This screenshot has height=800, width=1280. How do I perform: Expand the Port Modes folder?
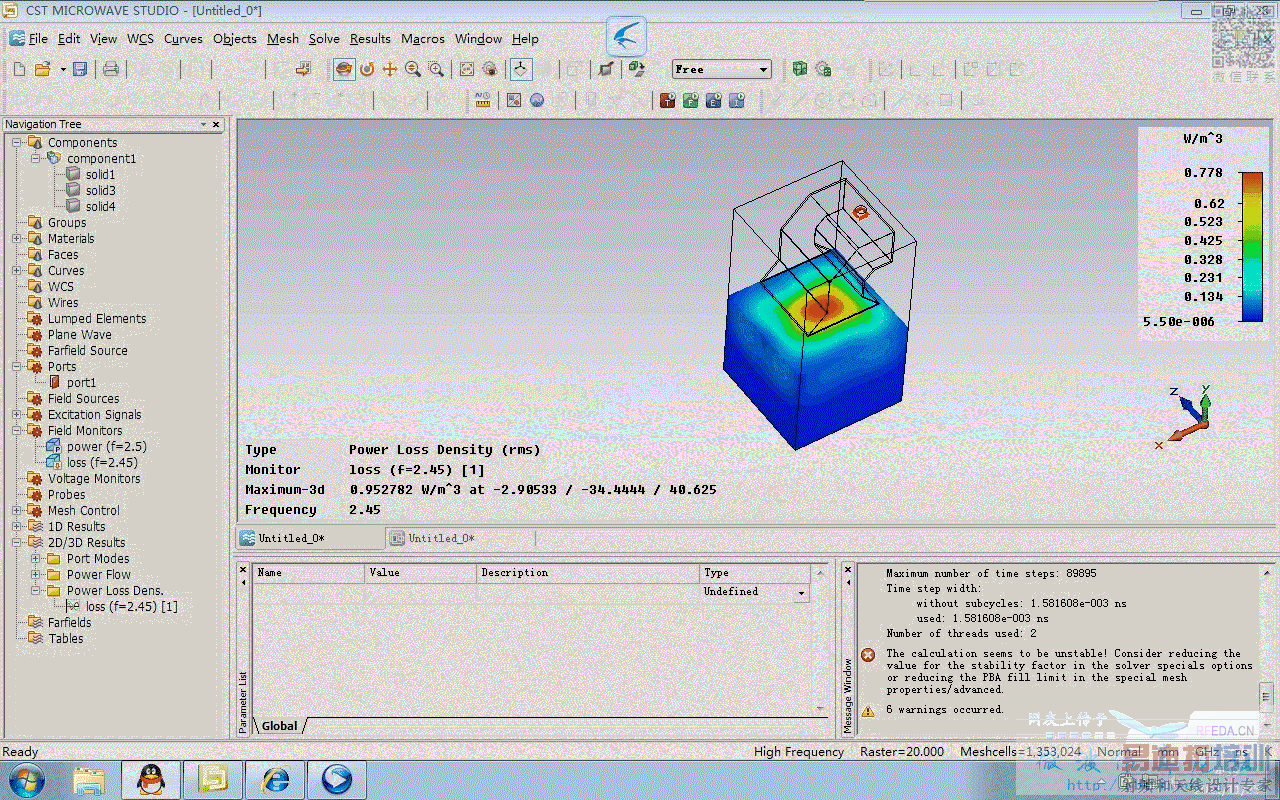(x=36, y=559)
